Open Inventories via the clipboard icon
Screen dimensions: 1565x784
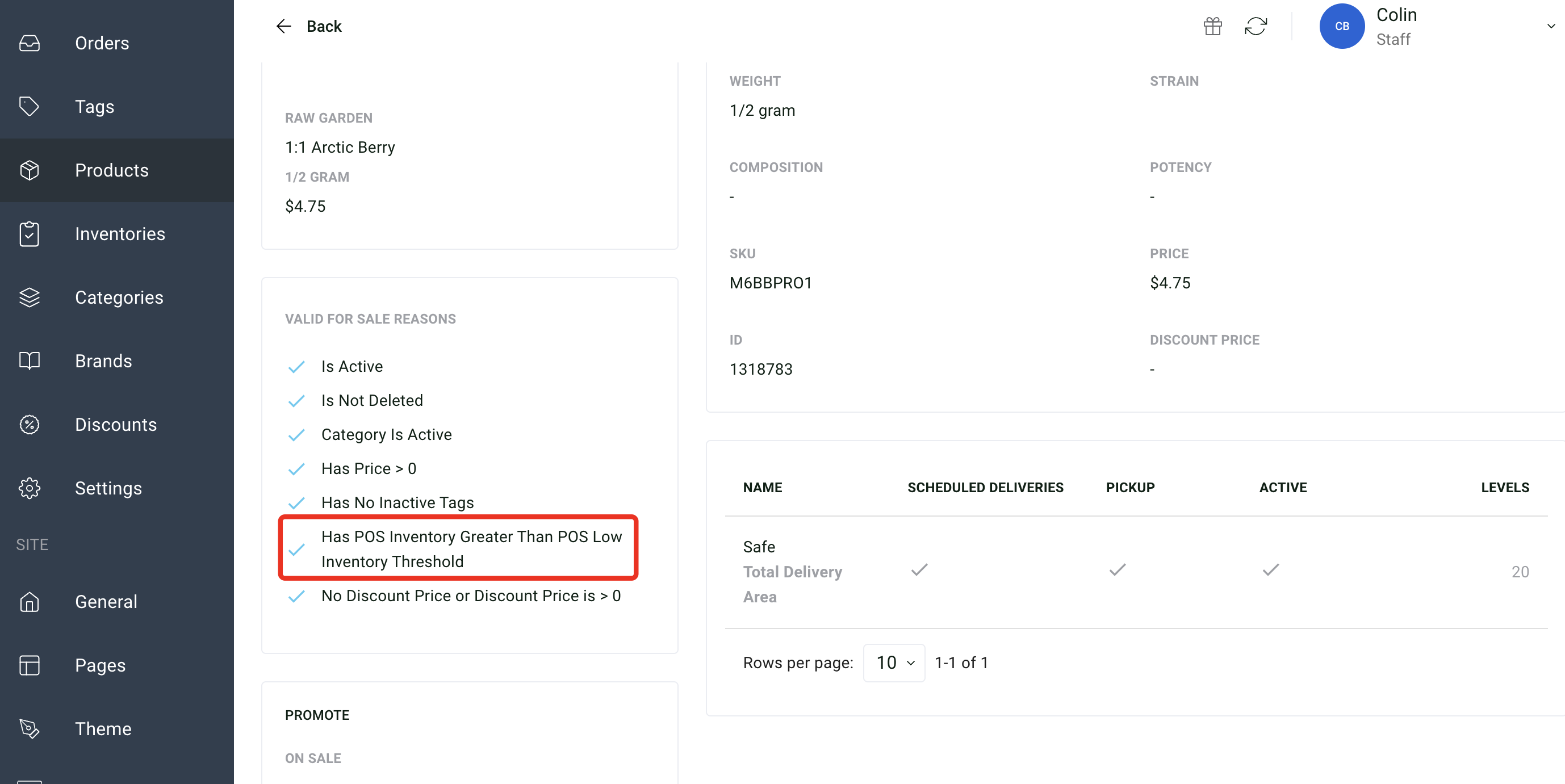(x=29, y=234)
